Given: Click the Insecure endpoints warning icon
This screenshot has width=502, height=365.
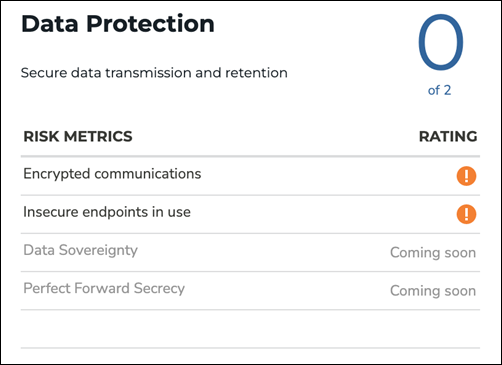Looking at the screenshot, I should tap(466, 214).
